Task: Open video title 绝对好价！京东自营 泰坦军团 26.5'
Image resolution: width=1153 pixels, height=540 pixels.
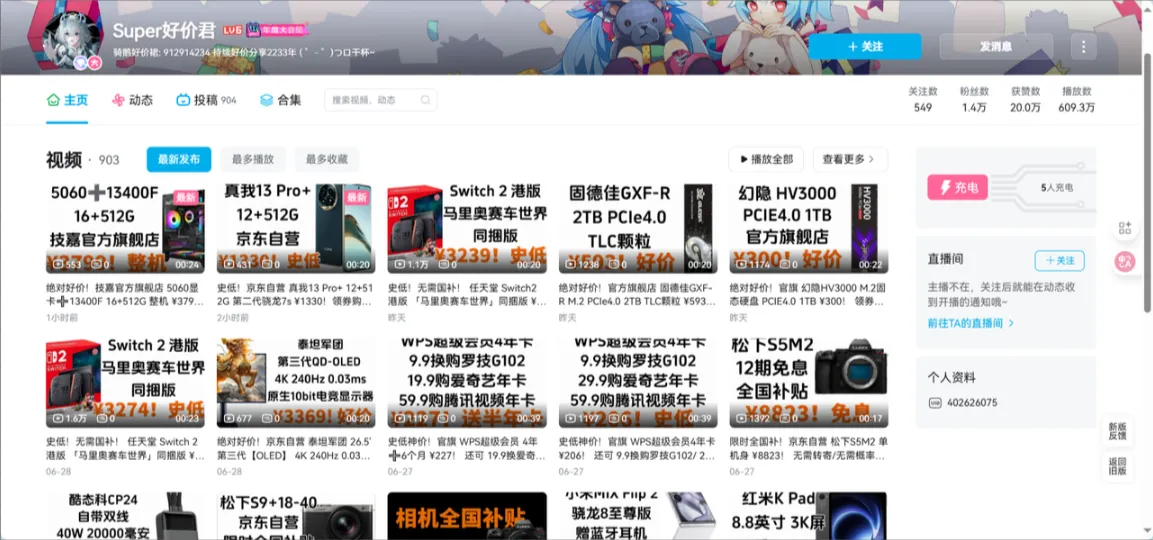Action: [x=296, y=449]
